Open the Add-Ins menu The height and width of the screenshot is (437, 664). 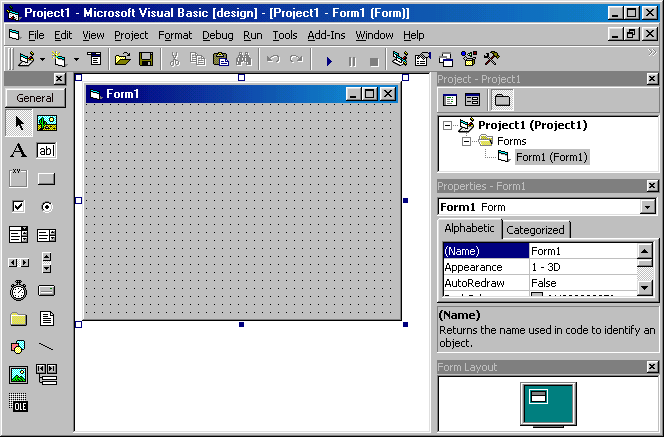[x=326, y=35]
